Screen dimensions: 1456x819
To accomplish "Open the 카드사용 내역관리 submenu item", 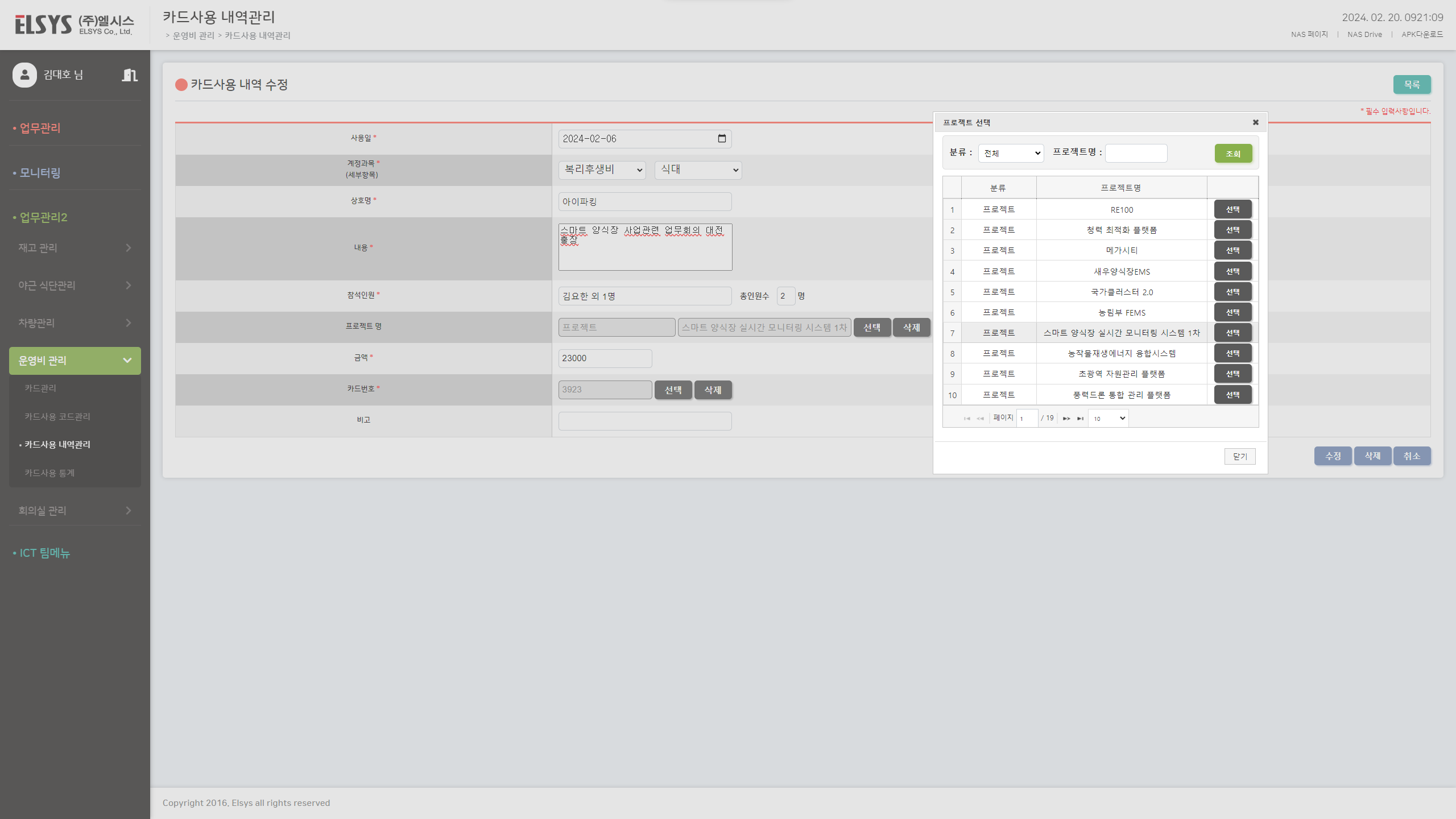I will click(x=57, y=444).
